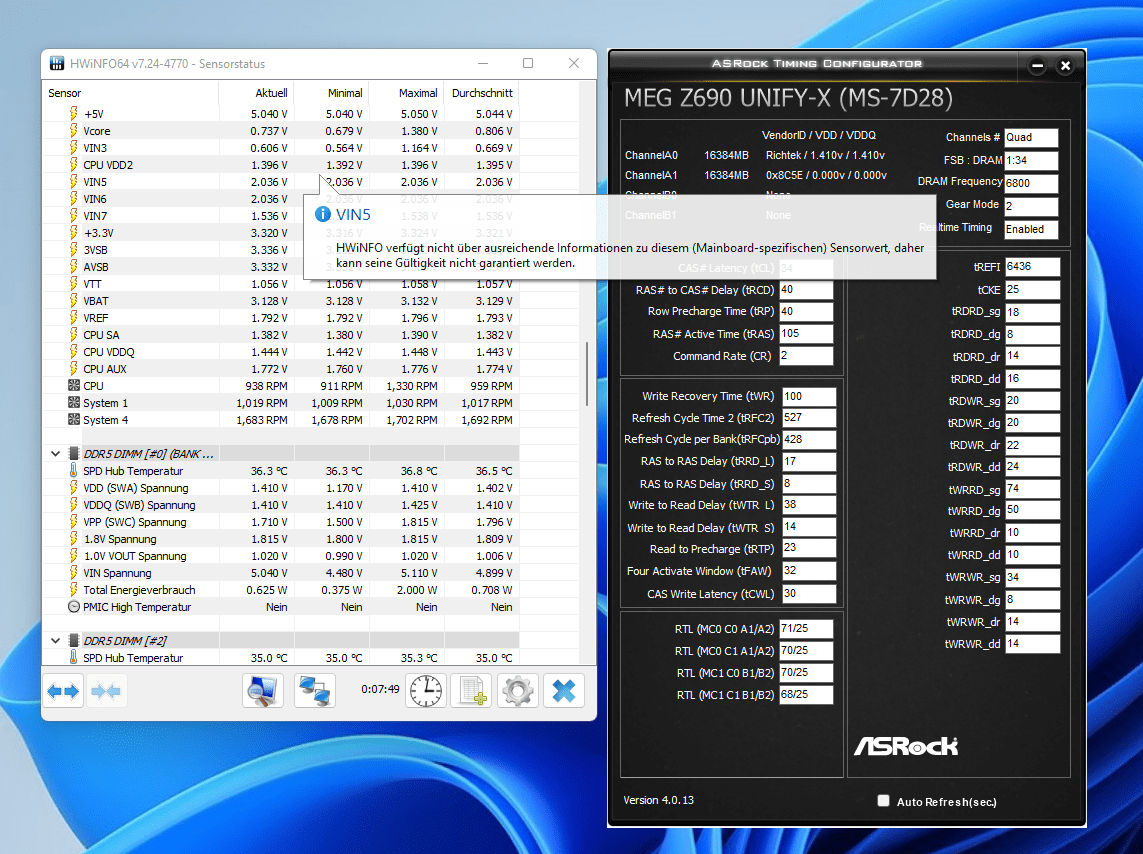Click the Sensor column header
The image size is (1143, 854).
pyautogui.click(x=131, y=93)
